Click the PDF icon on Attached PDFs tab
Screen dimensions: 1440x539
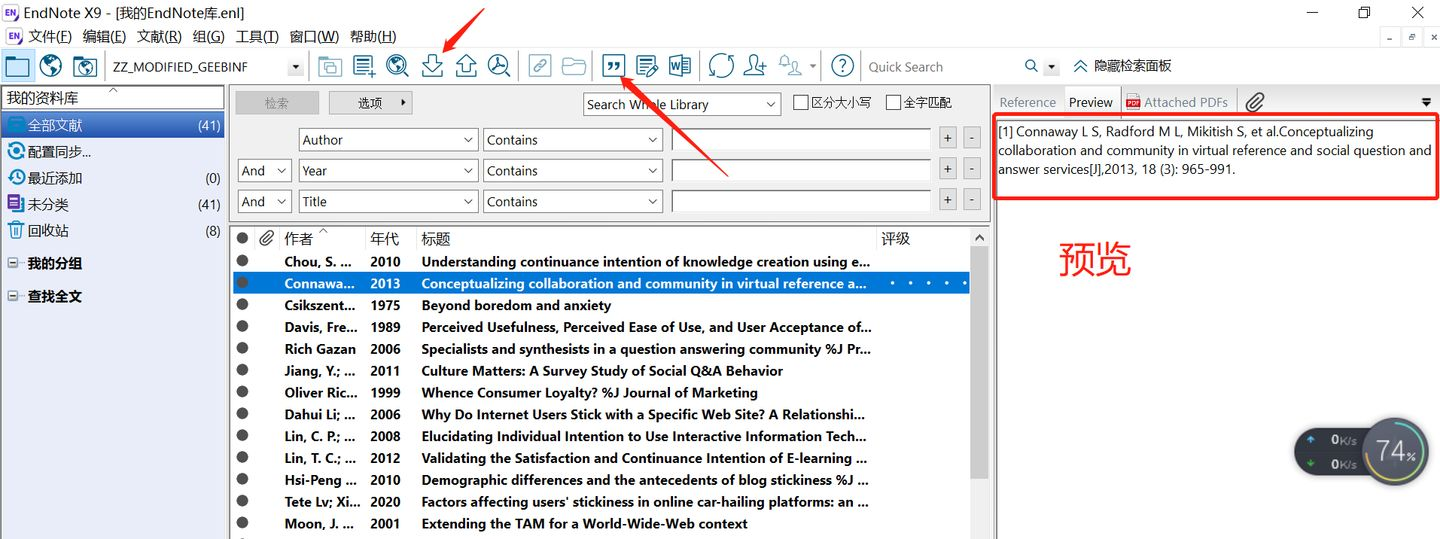[x=1133, y=102]
